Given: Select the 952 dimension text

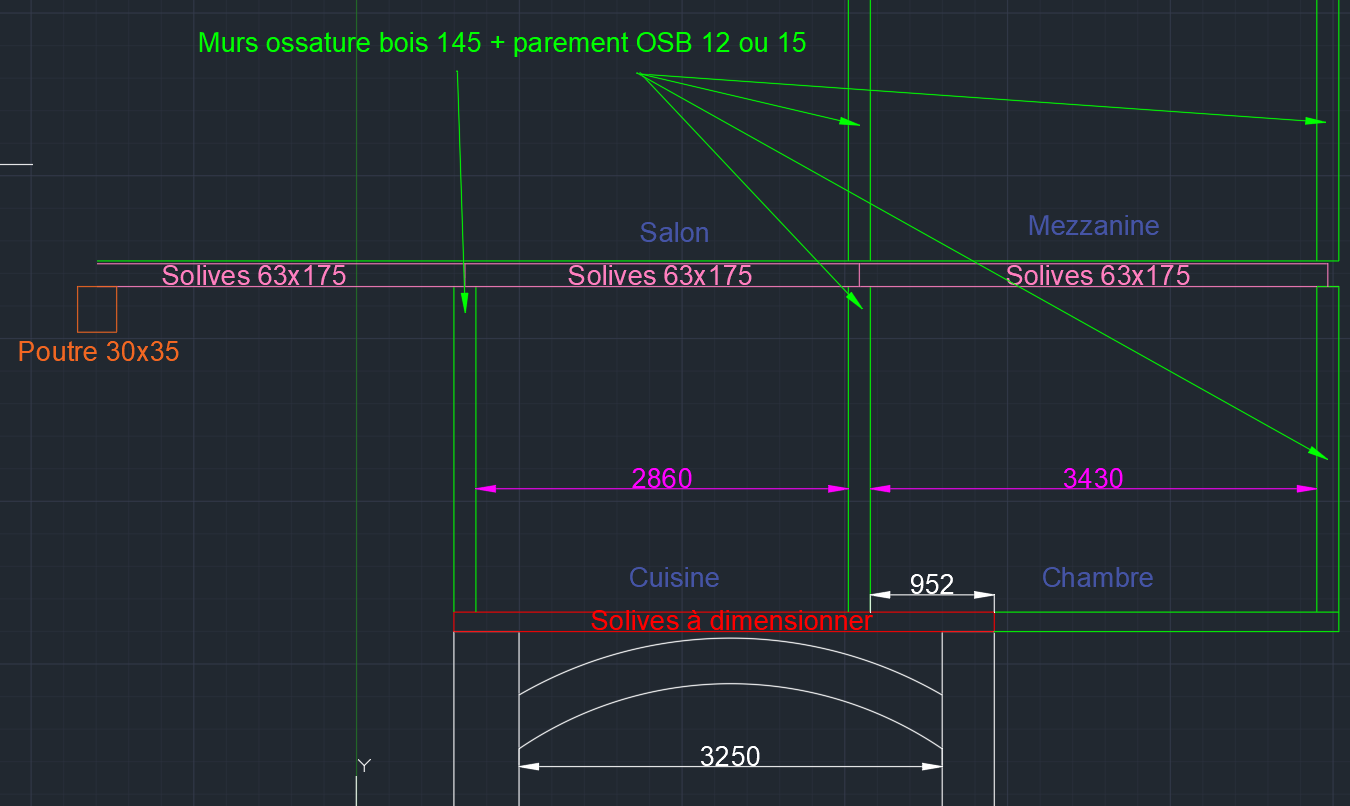Looking at the screenshot, I should (x=931, y=585).
